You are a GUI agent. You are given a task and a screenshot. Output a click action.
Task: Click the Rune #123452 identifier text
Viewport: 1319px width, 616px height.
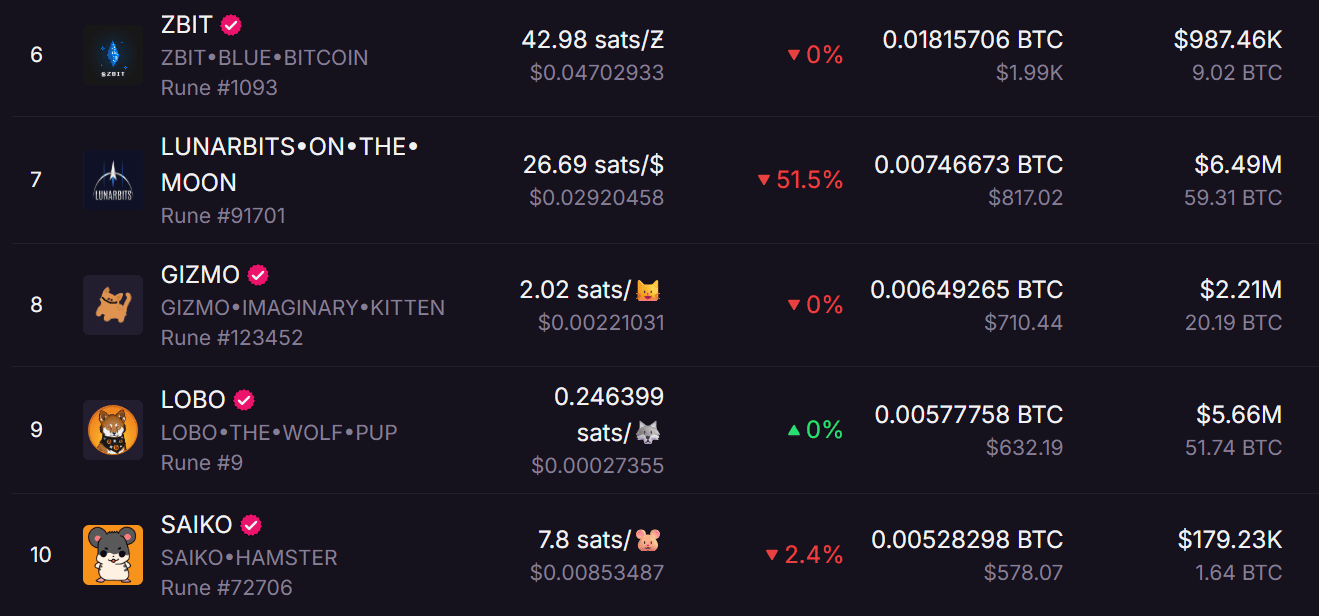tap(232, 337)
